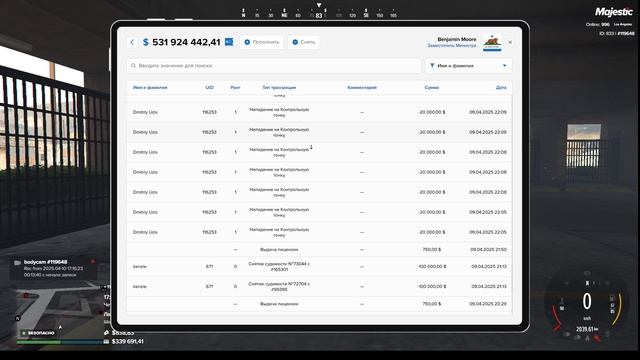The height and width of the screenshot is (360, 640).
Task: Click UID 671 in the №72704 row
Action: [209, 287]
